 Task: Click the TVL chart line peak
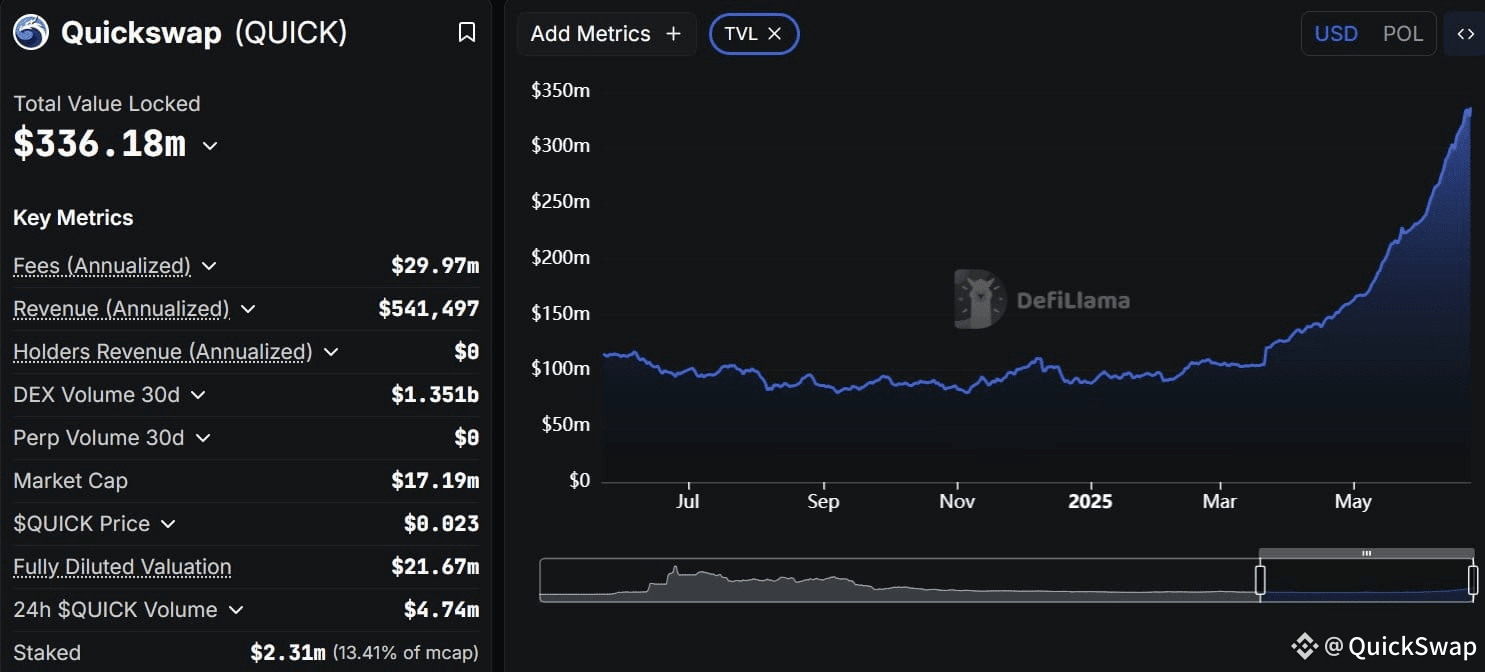(1469, 110)
